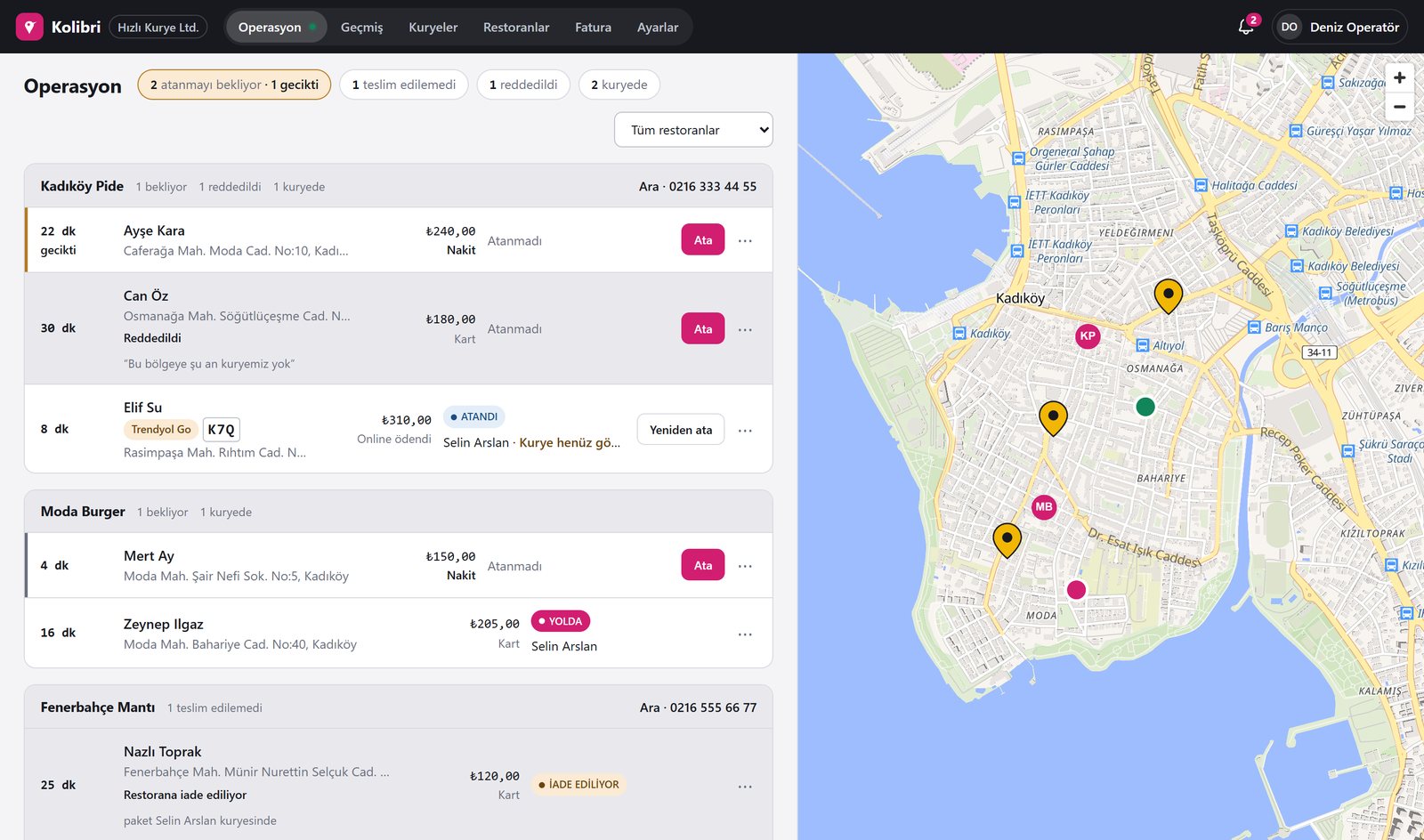Click the Hızlı Kurye Ltd. company badge

pyautogui.click(x=158, y=27)
